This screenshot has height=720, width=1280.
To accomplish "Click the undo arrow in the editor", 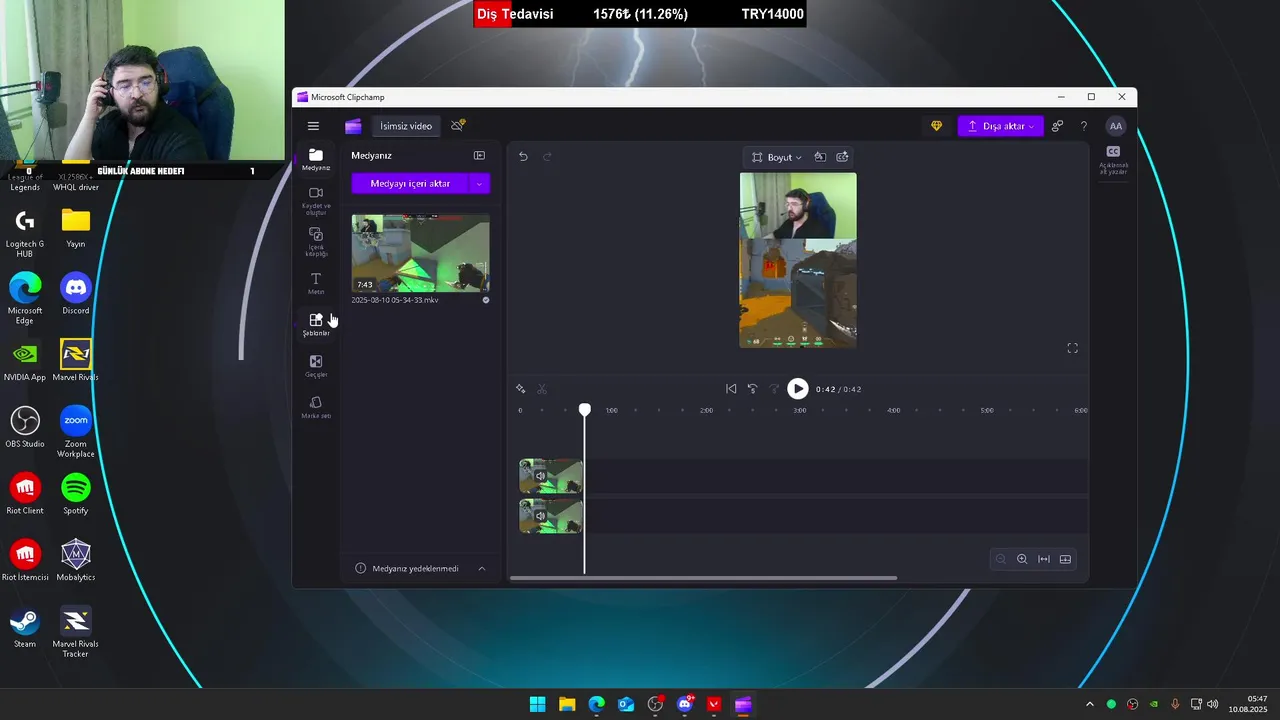I will [523, 156].
